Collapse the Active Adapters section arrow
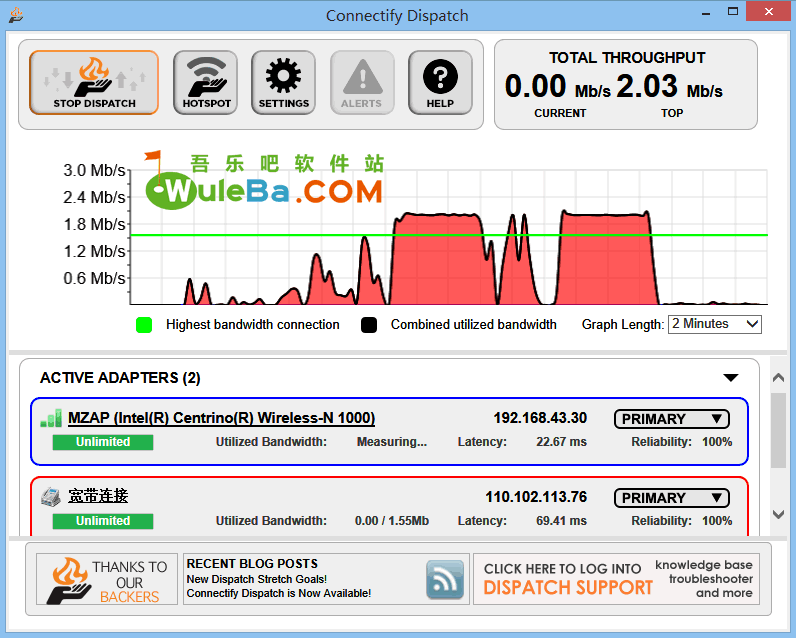This screenshot has height=638, width=796. click(x=731, y=378)
